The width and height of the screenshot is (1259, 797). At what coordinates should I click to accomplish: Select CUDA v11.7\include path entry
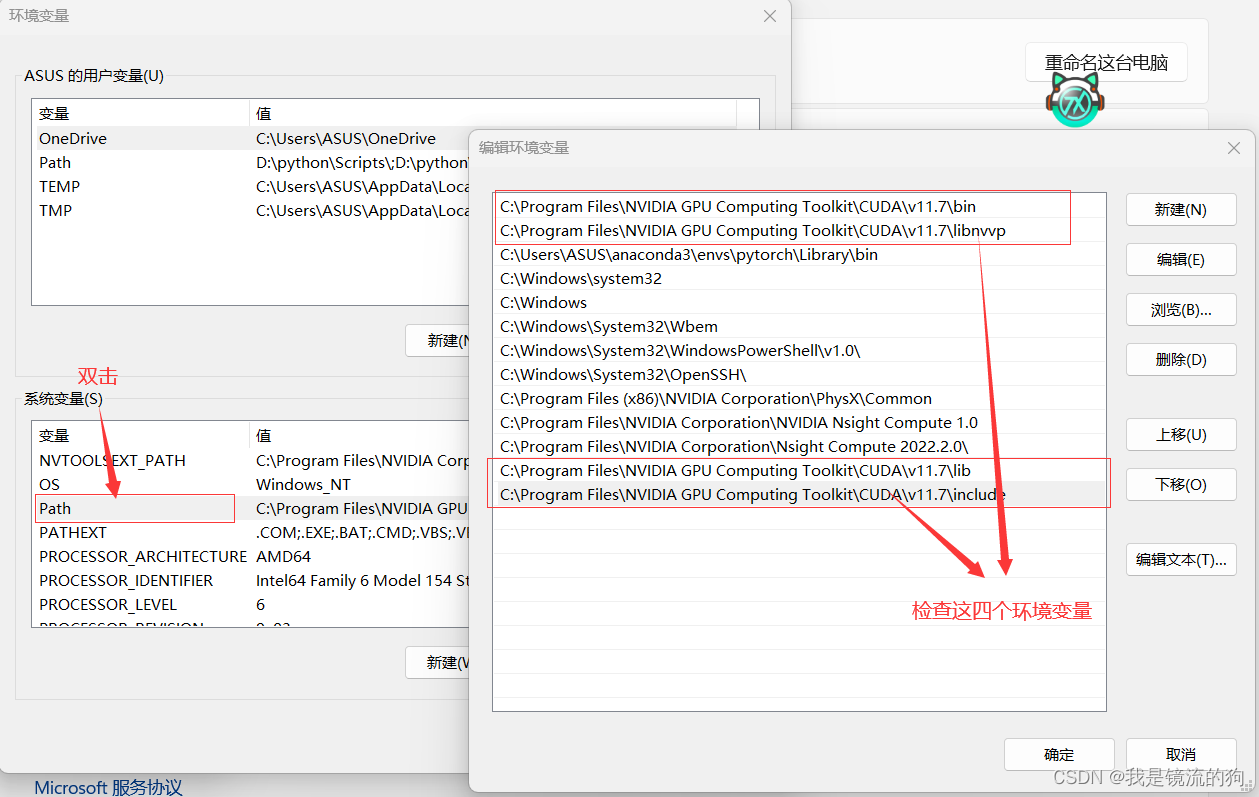pos(800,495)
